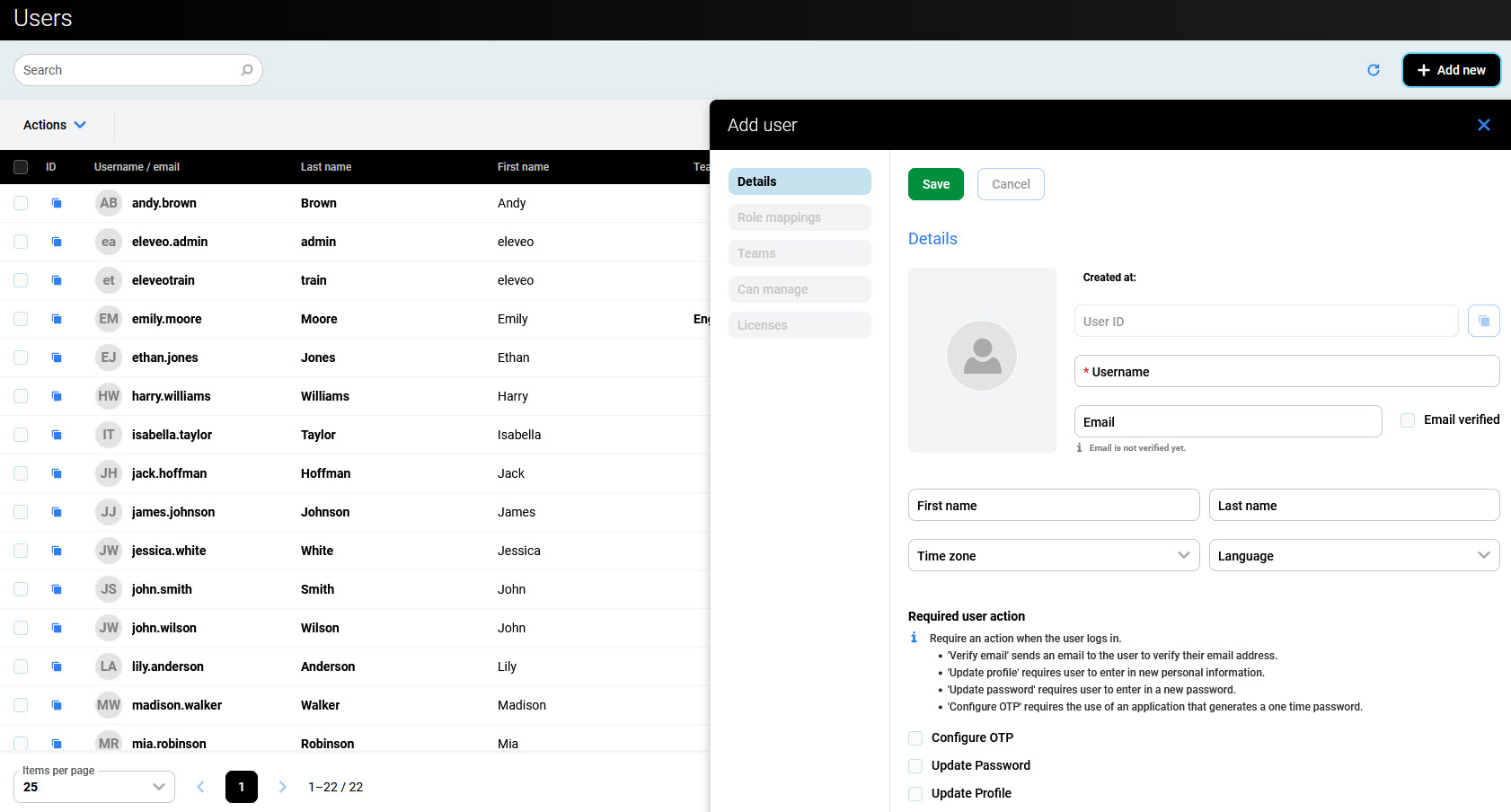Click the copy ID icon for jack.hoffman
Image resolution: width=1511 pixels, height=812 pixels.
(x=57, y=473)
